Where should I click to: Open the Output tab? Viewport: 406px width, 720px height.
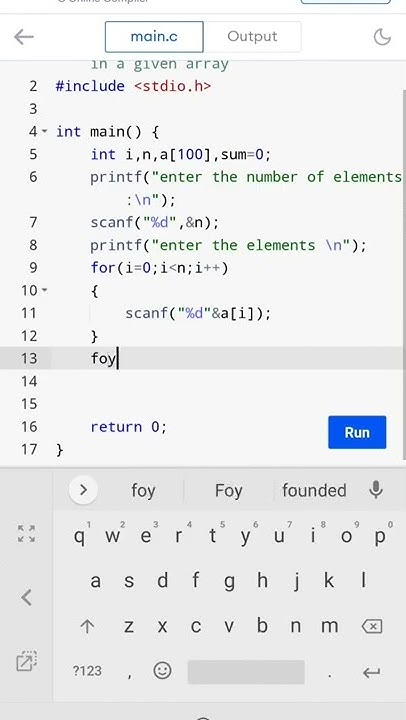(252, 37)
